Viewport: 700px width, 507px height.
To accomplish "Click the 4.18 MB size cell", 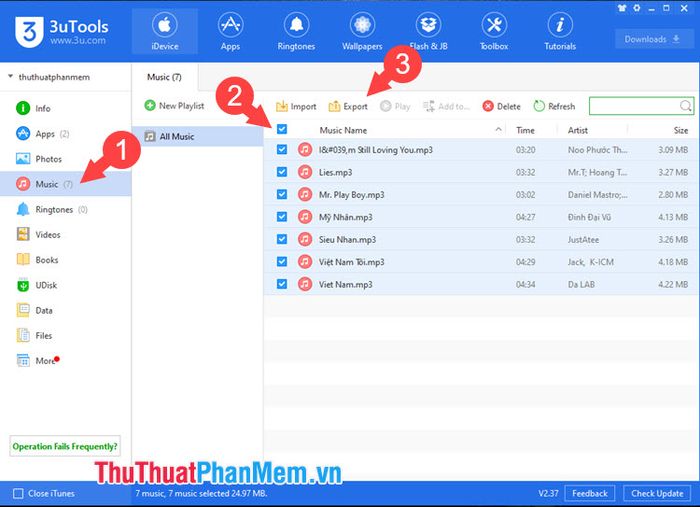I will [x=673, y=262].
